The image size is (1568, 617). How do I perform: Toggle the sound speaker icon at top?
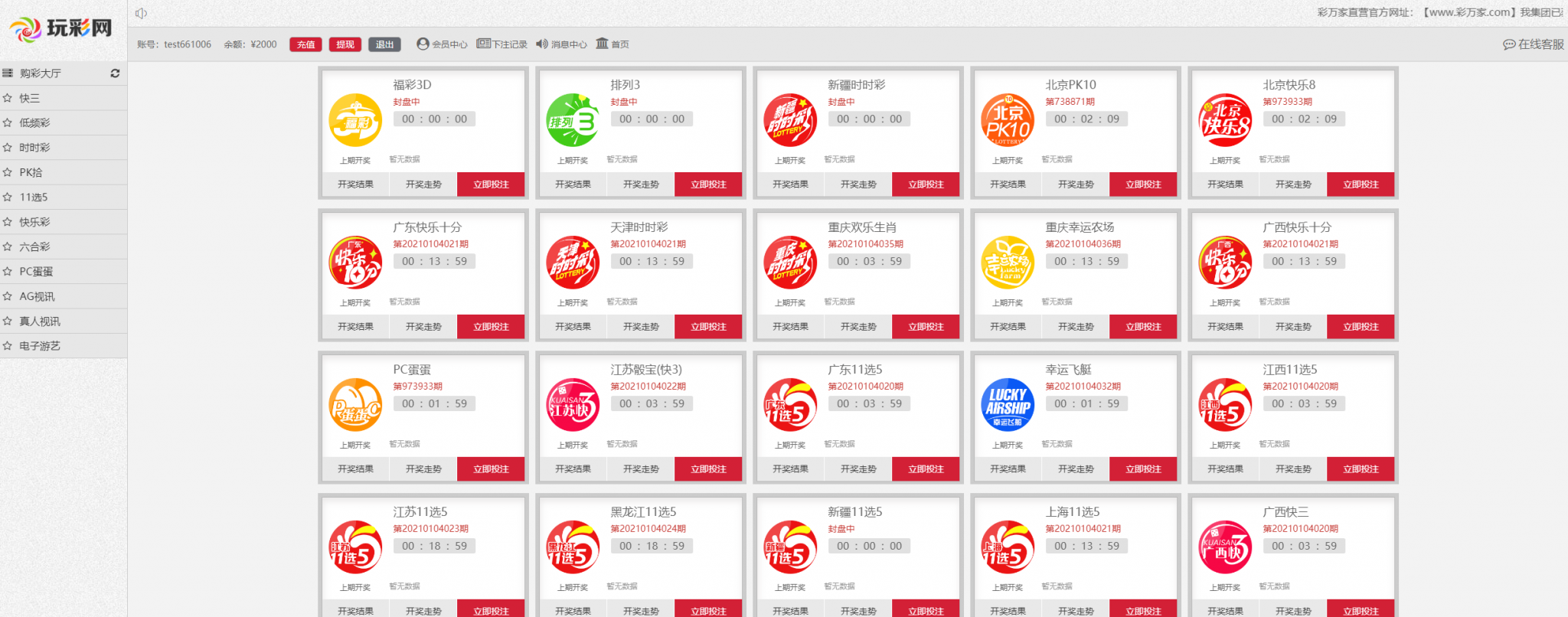tap(141, 13)
